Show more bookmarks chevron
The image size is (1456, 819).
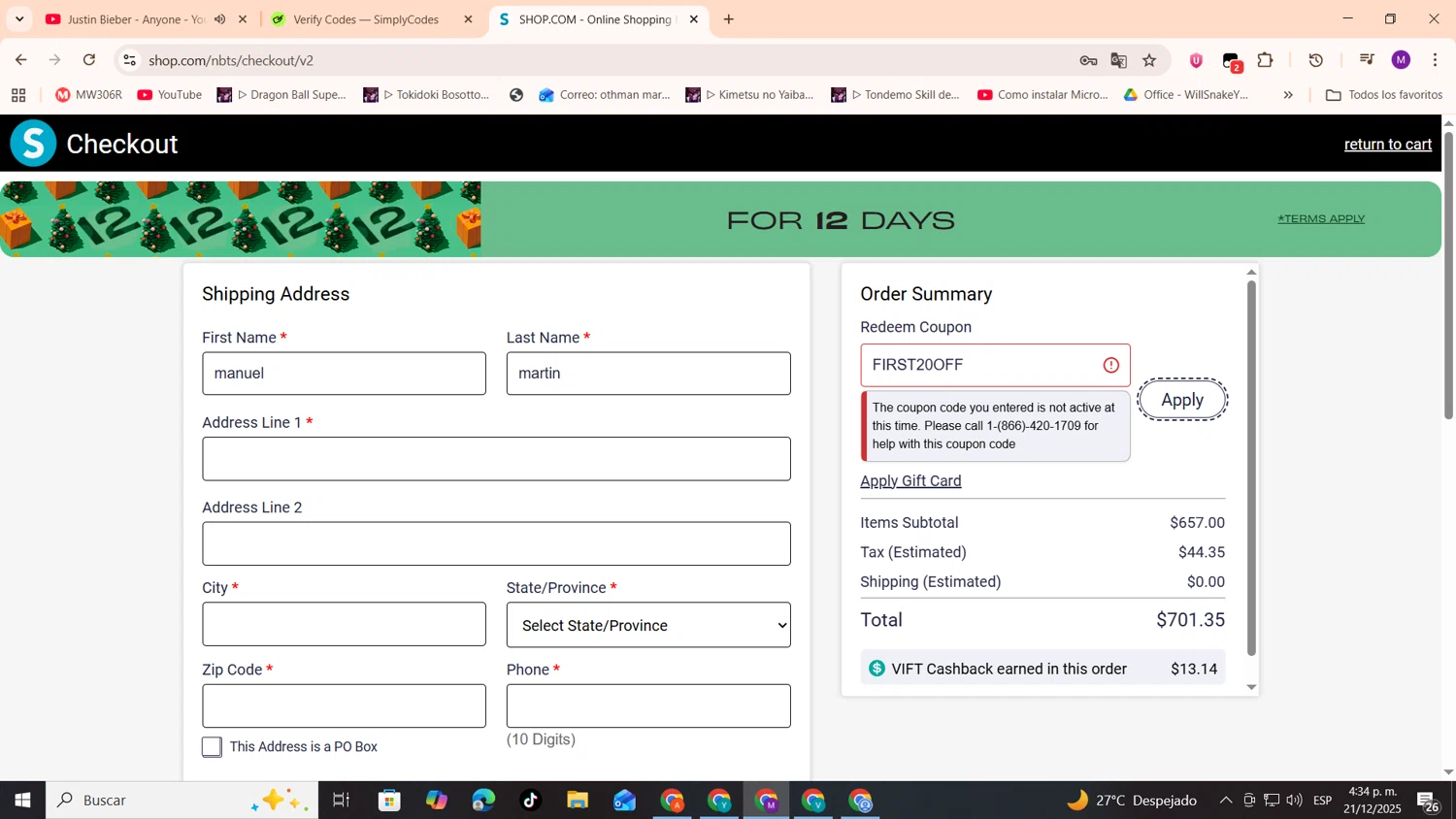click(1288, 95)
